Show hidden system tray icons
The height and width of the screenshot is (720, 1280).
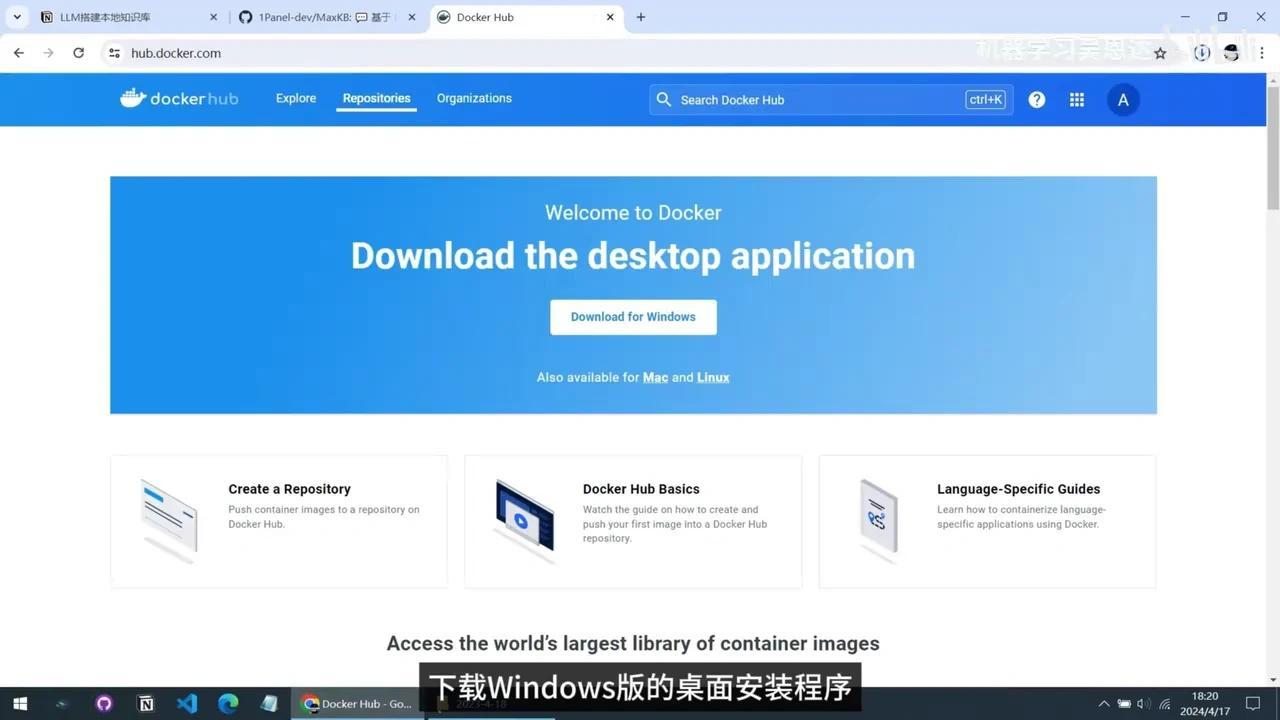1104,704
